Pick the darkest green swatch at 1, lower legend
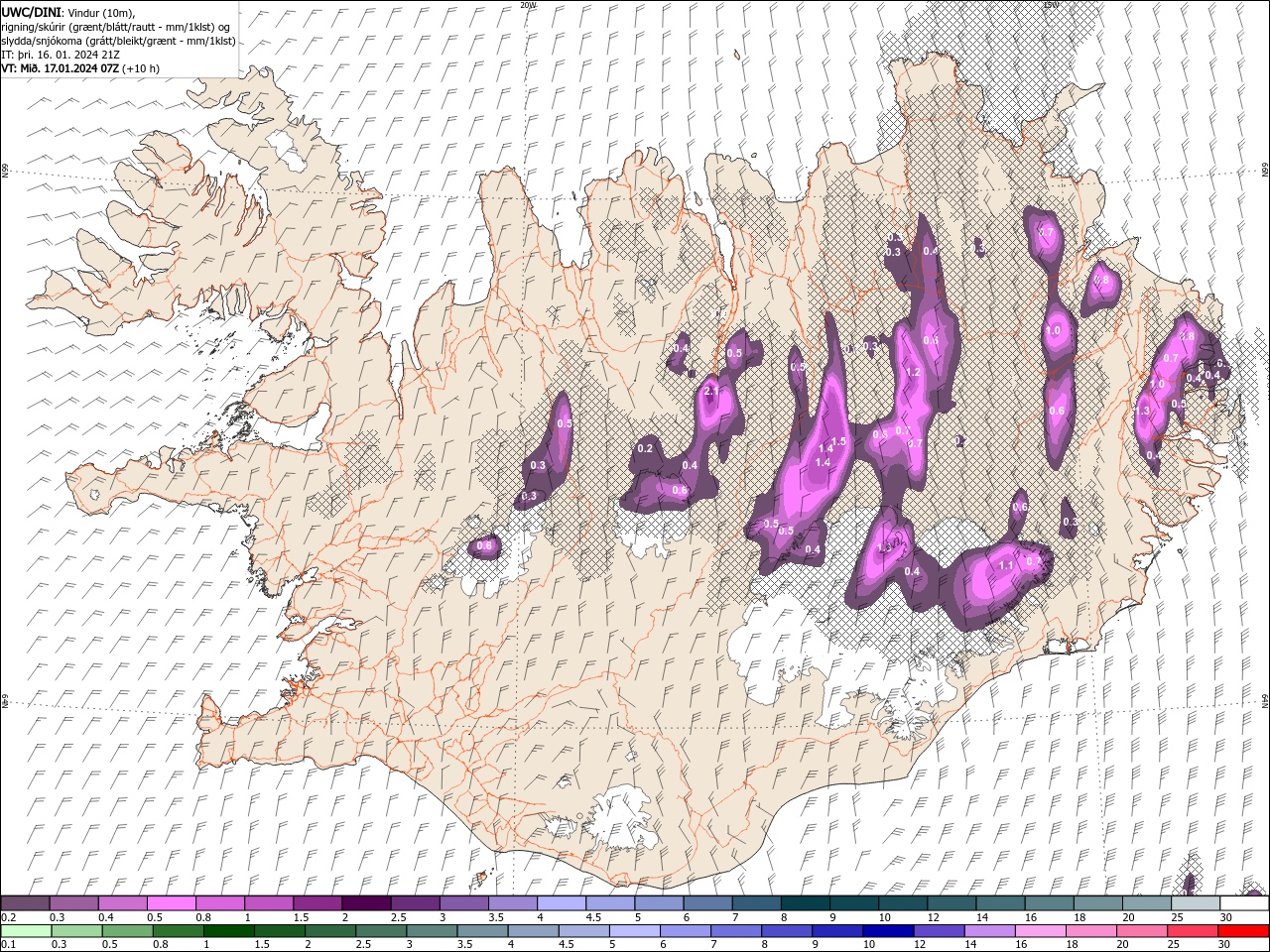 pos(228,931)
